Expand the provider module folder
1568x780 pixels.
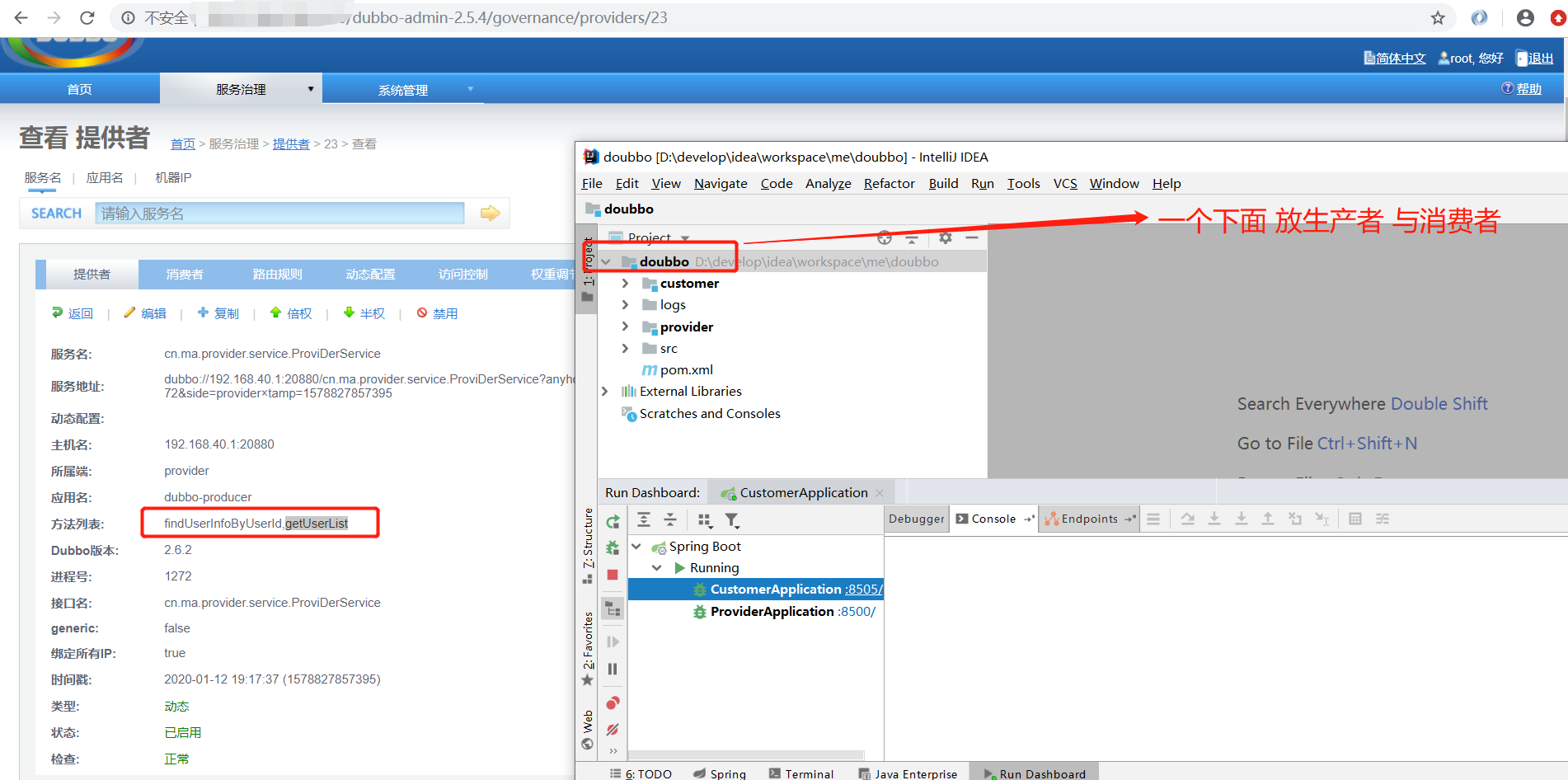625,327
